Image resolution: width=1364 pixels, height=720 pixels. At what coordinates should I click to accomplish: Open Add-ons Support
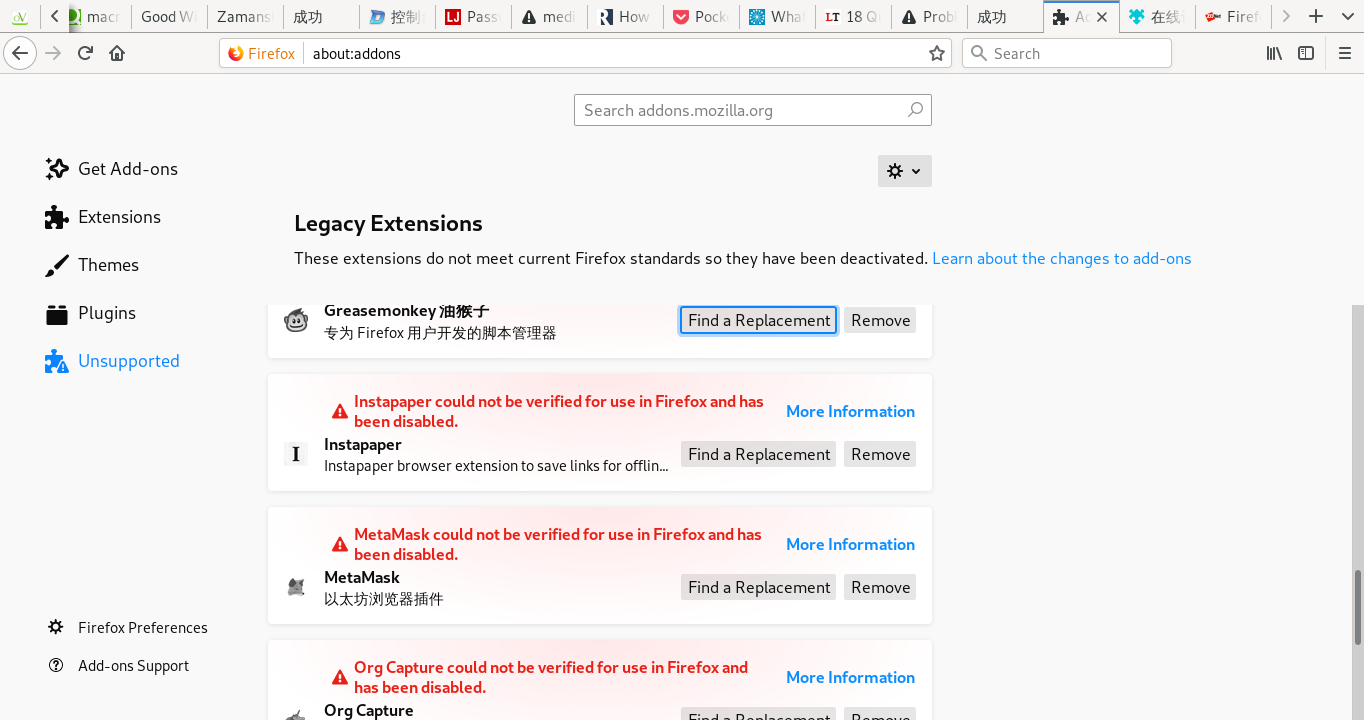[118, 665]
